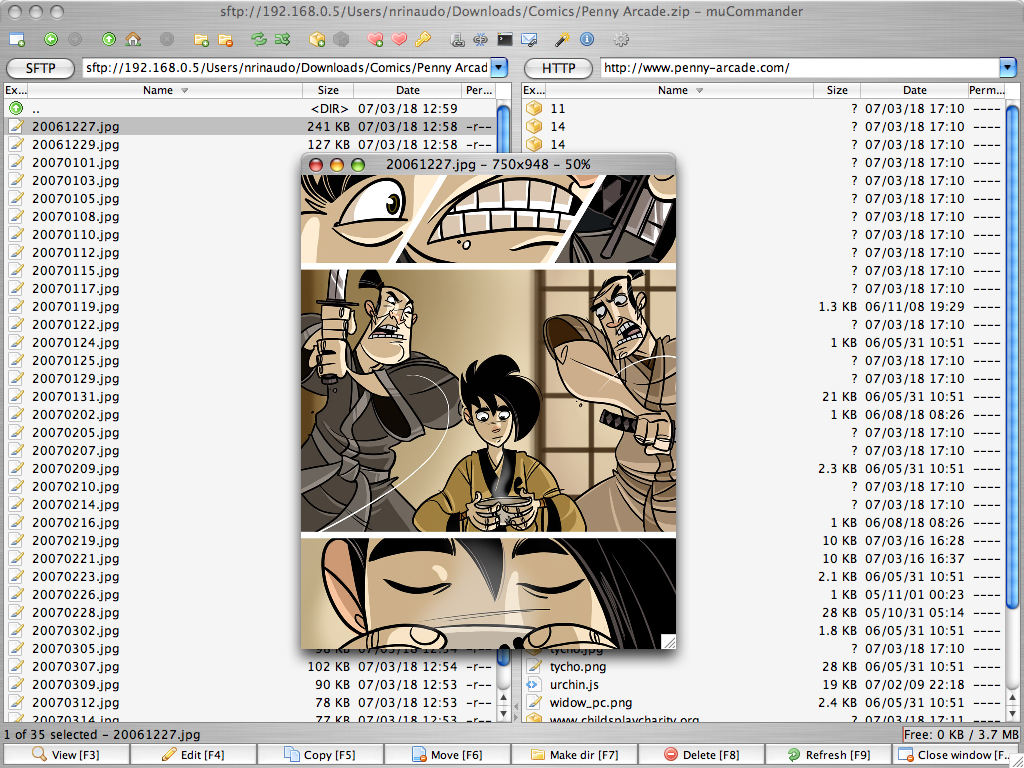Viewport: 1024px width, 768px height.
Task: Select the '..' parent directory row
Action: pyautogui.click(x=249, y=108)
